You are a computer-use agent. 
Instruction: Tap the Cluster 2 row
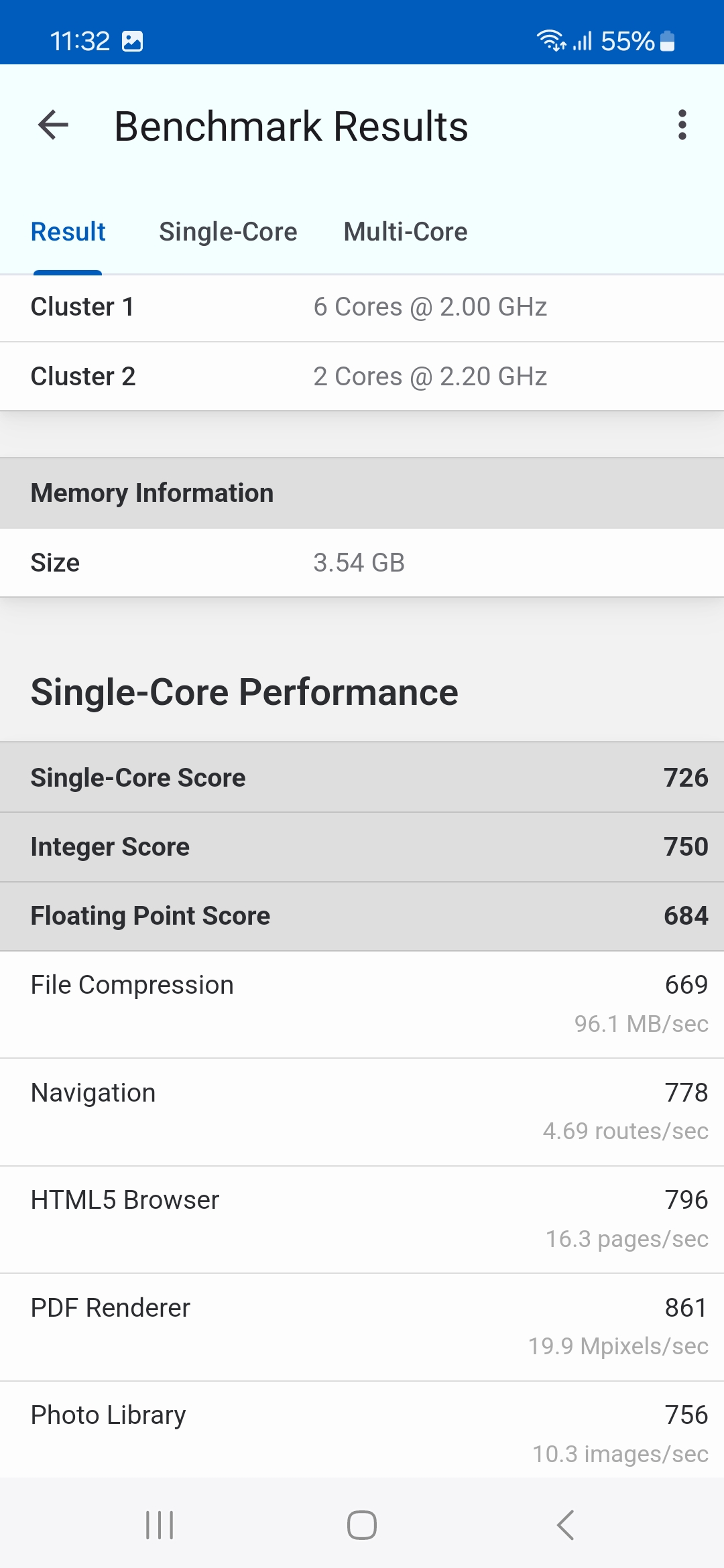pyautogui.click(x=362, y=377)
